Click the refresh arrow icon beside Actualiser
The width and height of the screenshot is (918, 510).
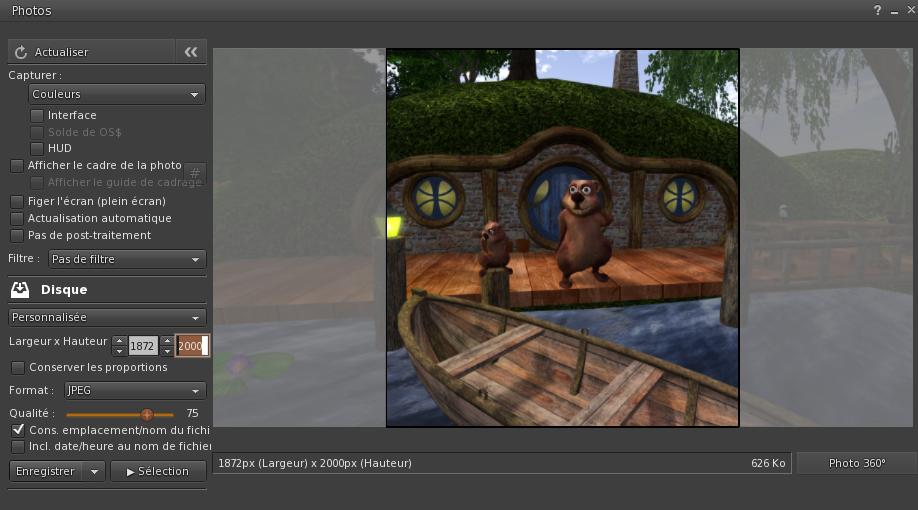21,52
